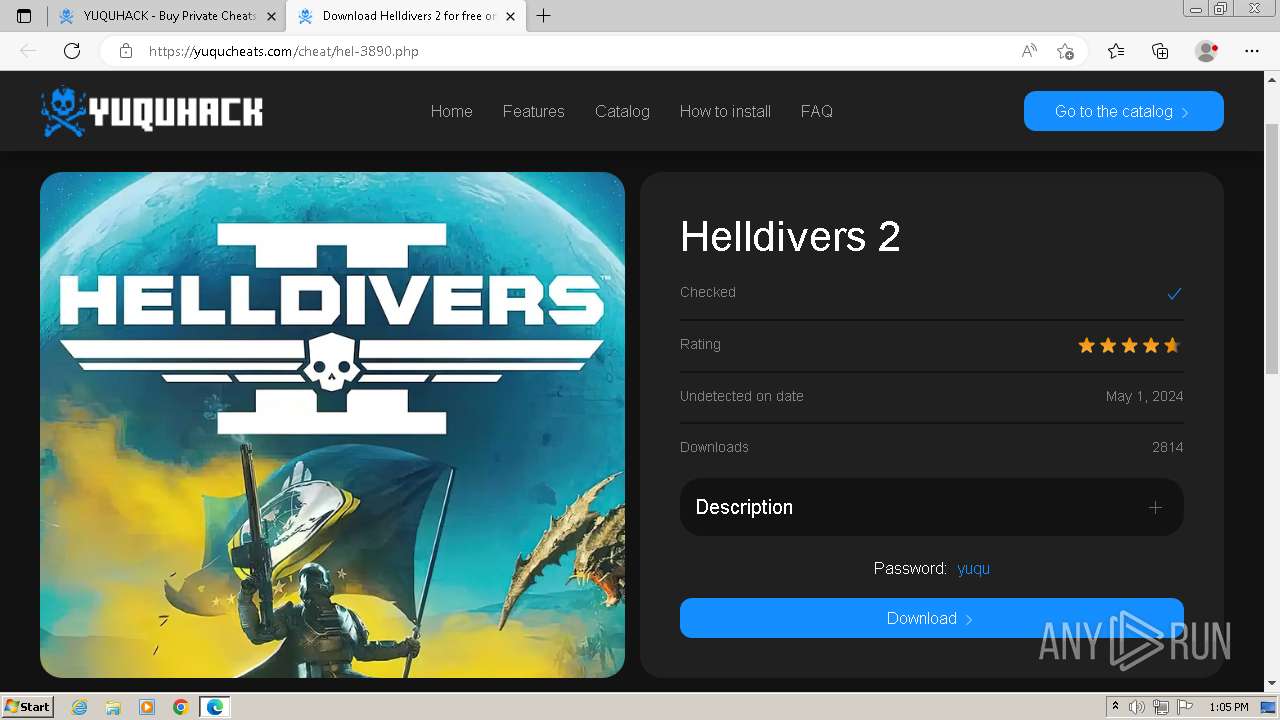Screen dimensions: 1280x720
Task: Click the 1:05 PM system clock
Action: 1228,707
